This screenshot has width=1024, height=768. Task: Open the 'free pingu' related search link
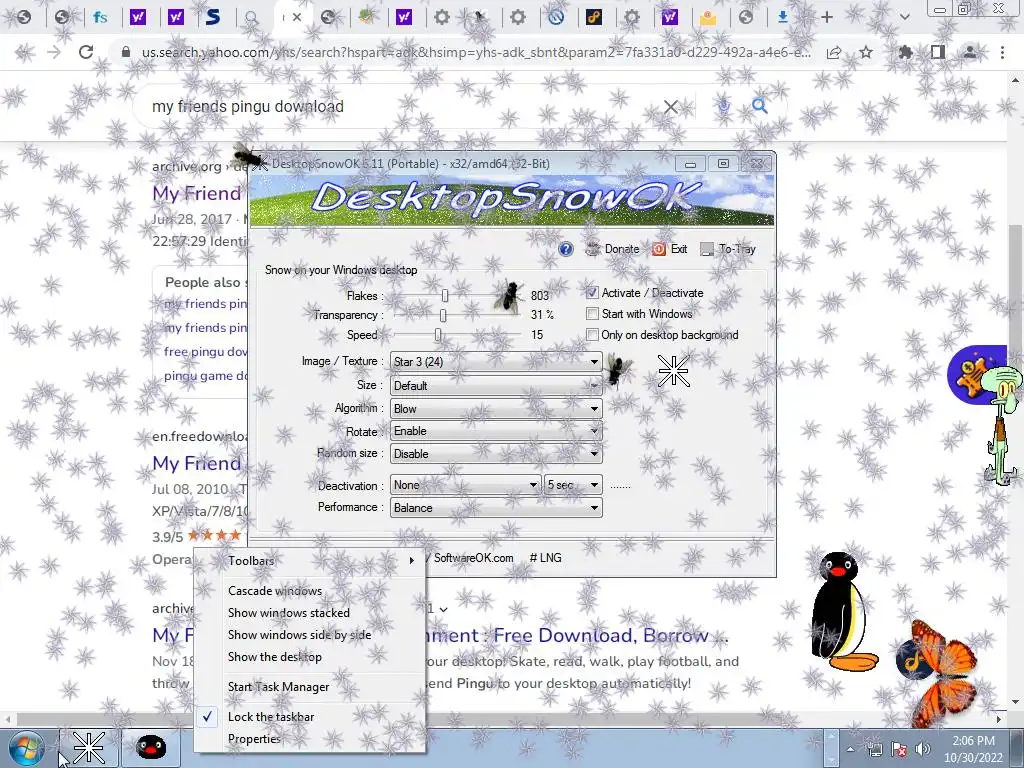pyautogui.click(x=205, y=351)
